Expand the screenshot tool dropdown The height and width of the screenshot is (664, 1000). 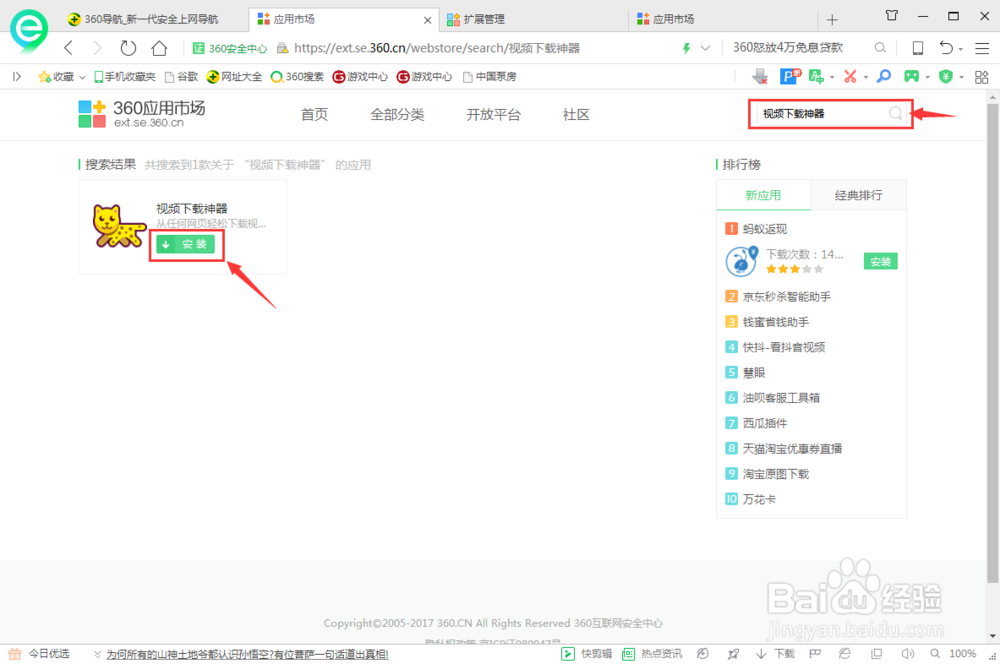[866, 78]
